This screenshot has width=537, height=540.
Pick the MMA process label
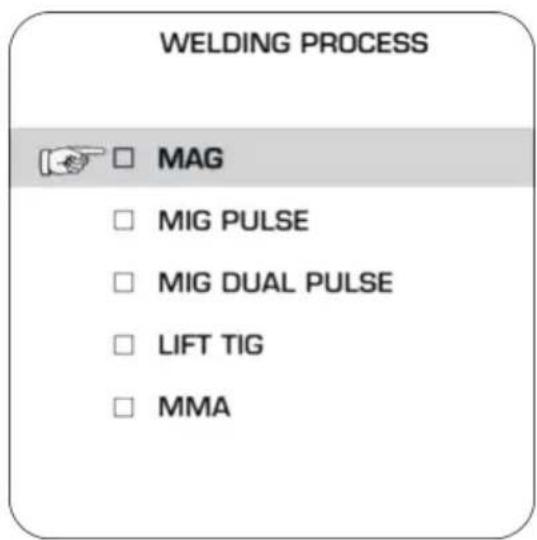coord(194,407)
